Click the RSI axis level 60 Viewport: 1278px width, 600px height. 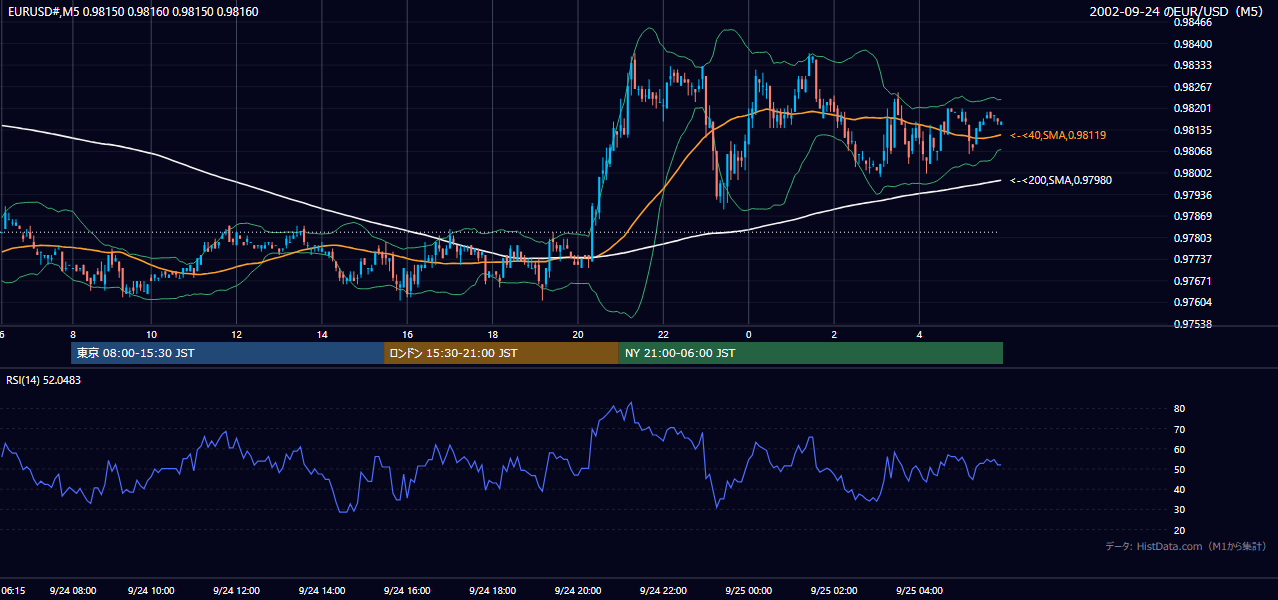coord(1180,449)
